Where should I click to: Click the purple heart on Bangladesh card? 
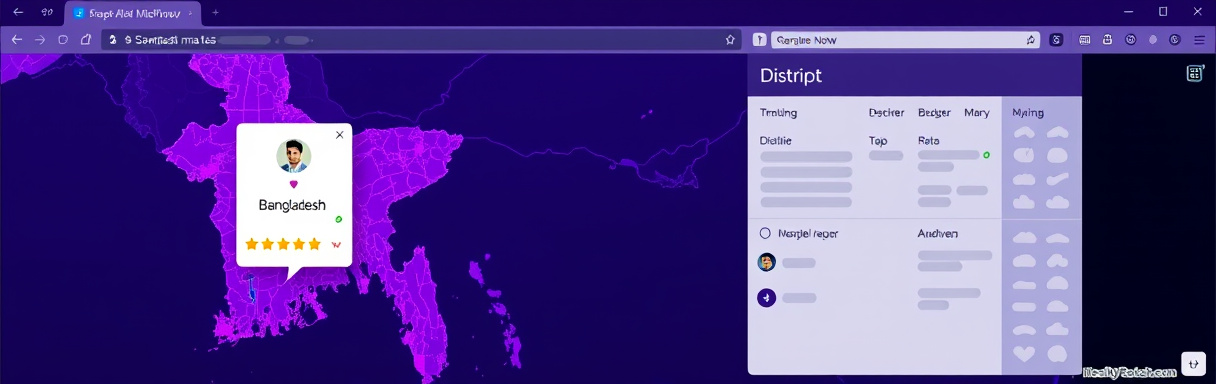[293, 184]
